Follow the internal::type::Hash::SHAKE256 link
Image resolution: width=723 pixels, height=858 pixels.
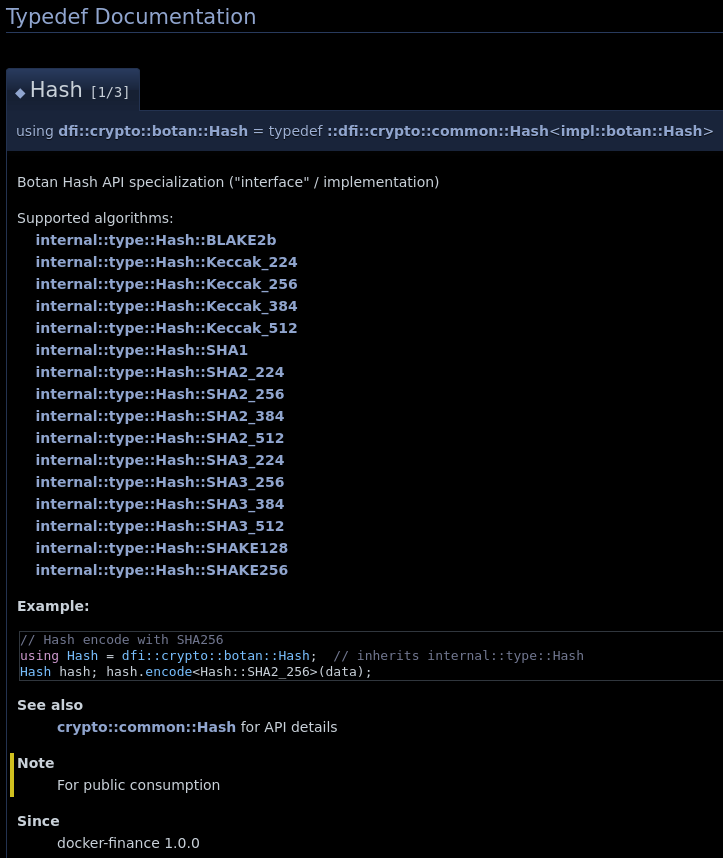[161, 570]
